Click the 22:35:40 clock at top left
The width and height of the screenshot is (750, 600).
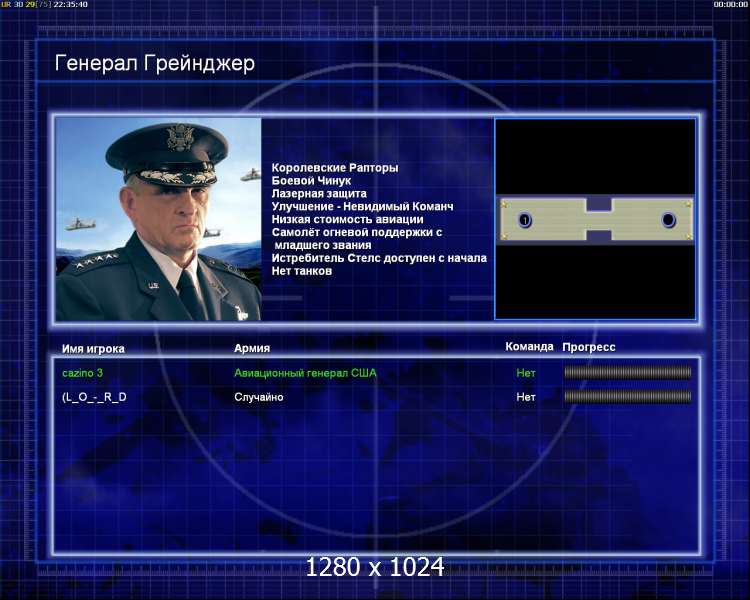(x=70, y=4)
